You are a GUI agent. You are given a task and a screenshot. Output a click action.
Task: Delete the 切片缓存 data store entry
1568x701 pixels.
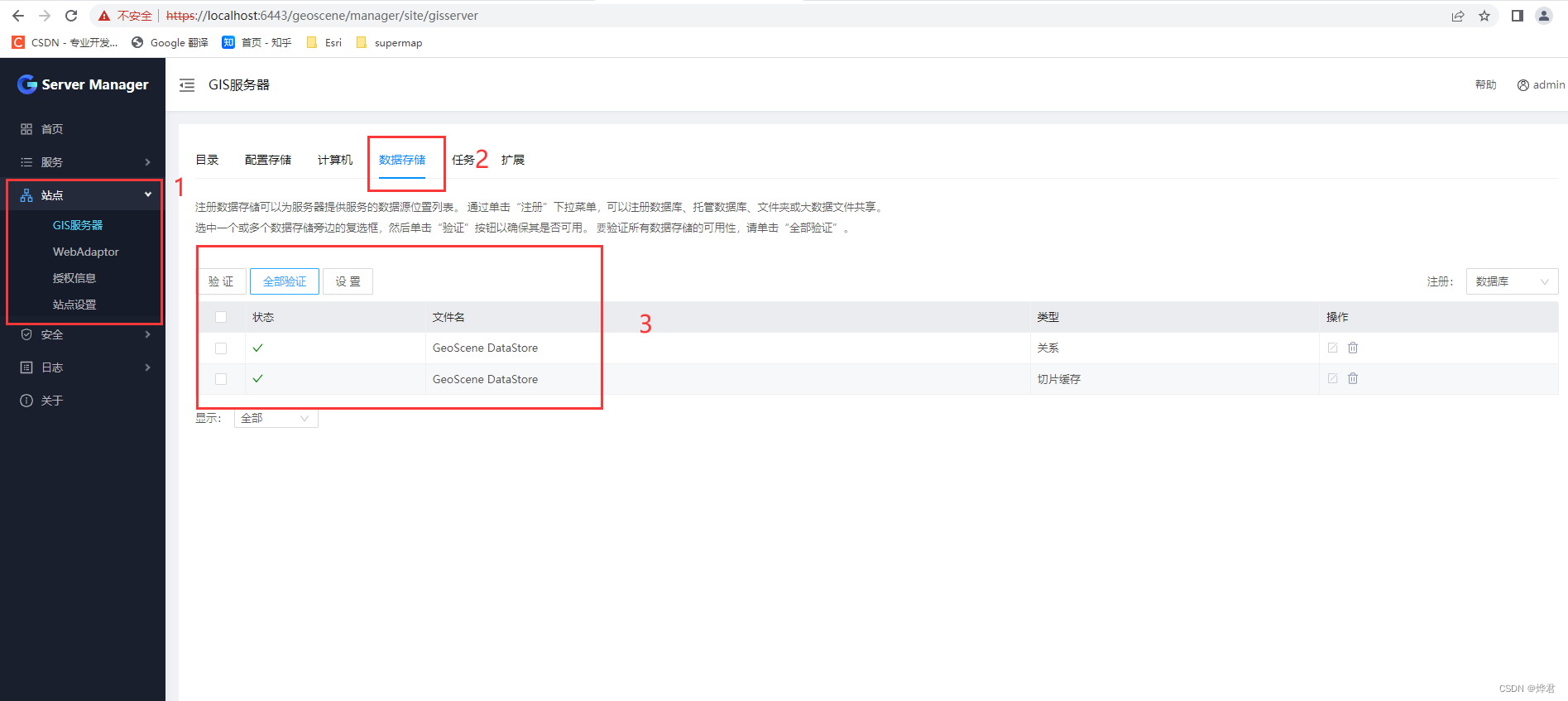(1353, 378)
